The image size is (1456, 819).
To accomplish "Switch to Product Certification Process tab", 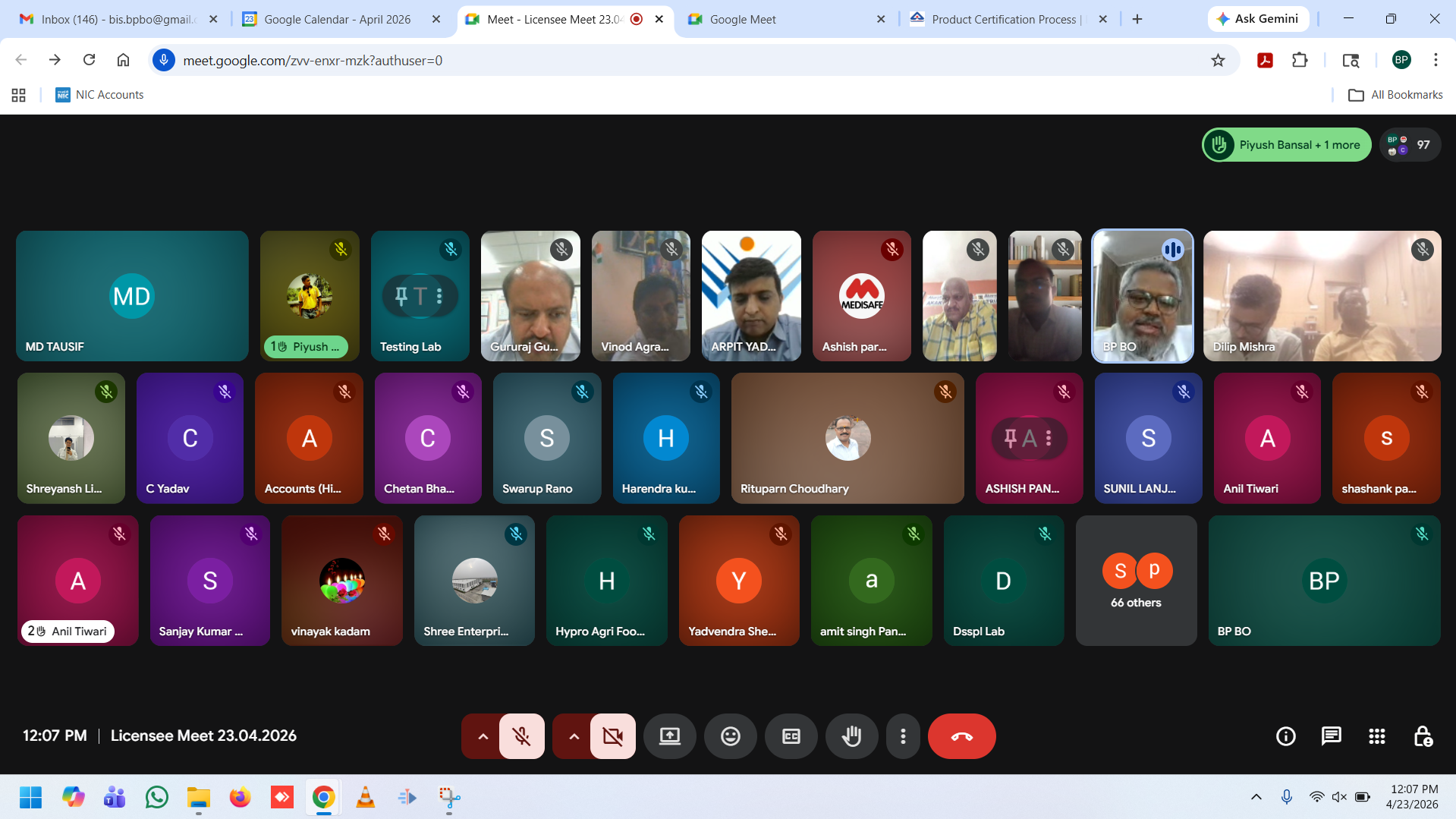I will 1005,19.
